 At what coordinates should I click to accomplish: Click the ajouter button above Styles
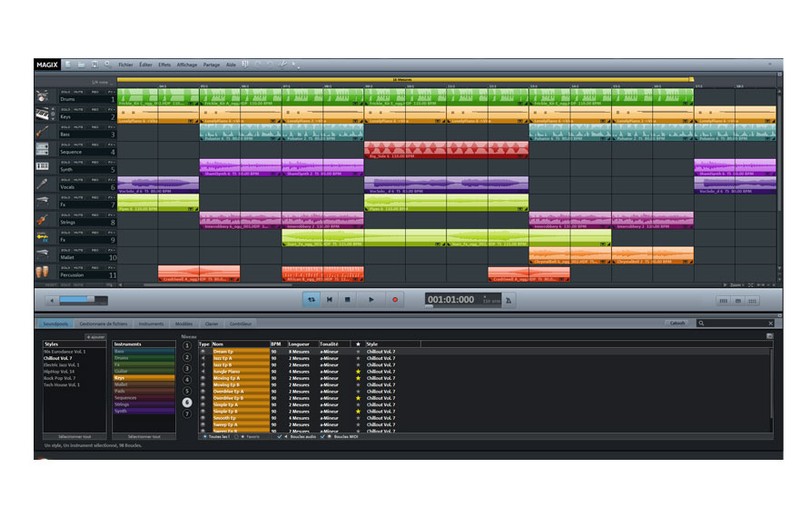pyautogui.click(x=95, y=337)
